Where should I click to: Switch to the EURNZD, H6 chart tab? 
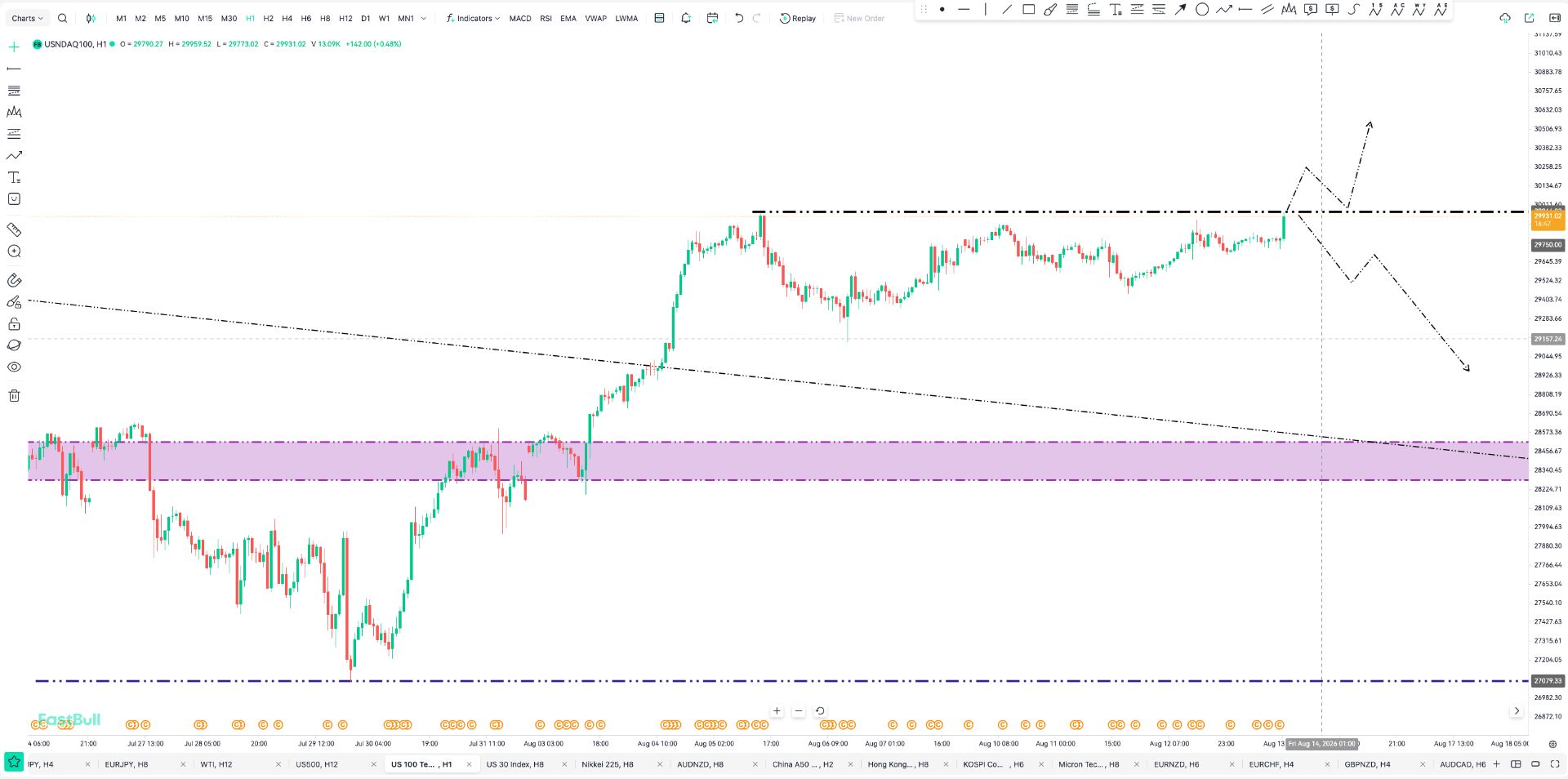1177,764
